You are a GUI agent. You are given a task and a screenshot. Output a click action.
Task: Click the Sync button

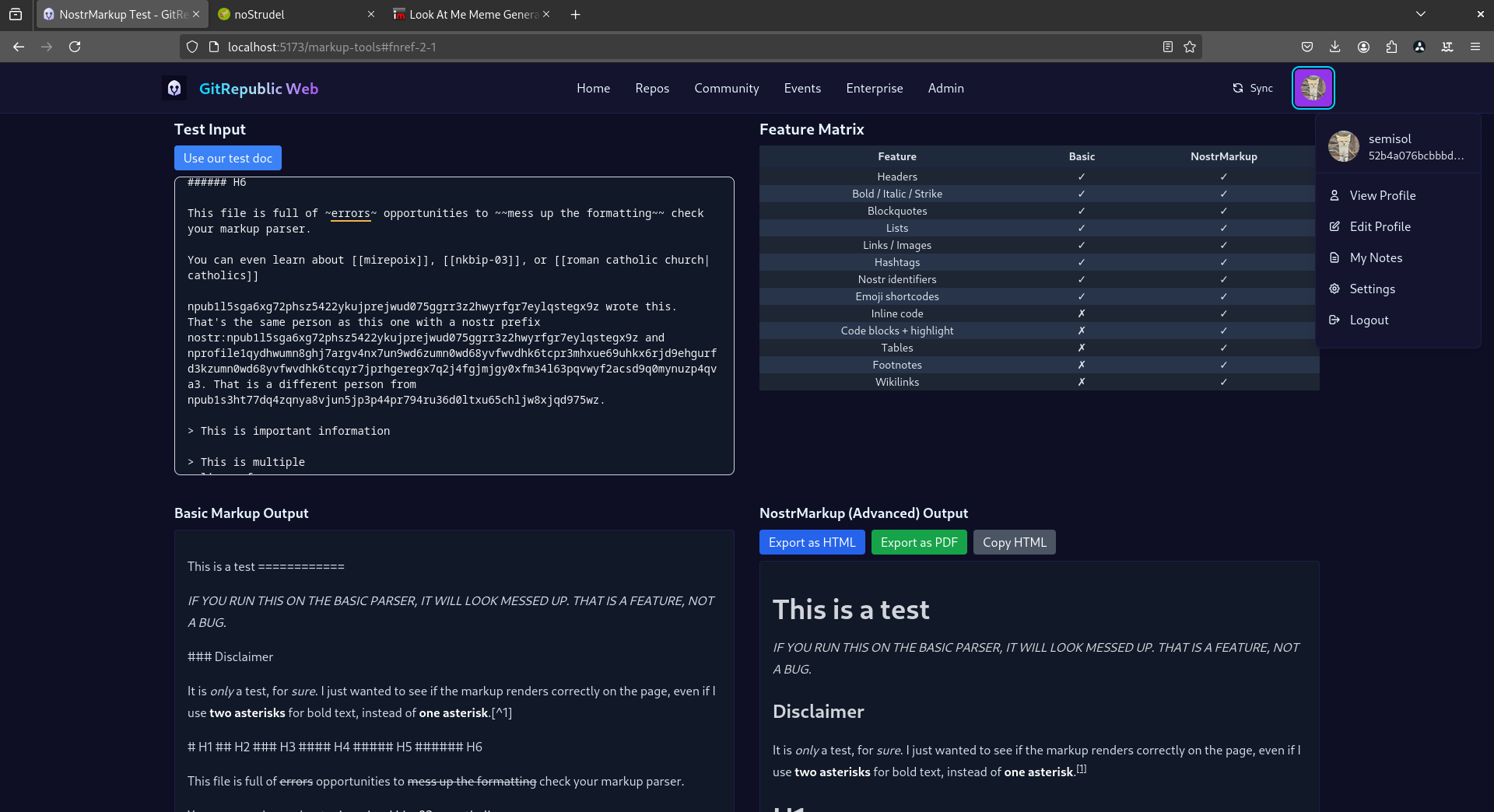coord(1253,88)
